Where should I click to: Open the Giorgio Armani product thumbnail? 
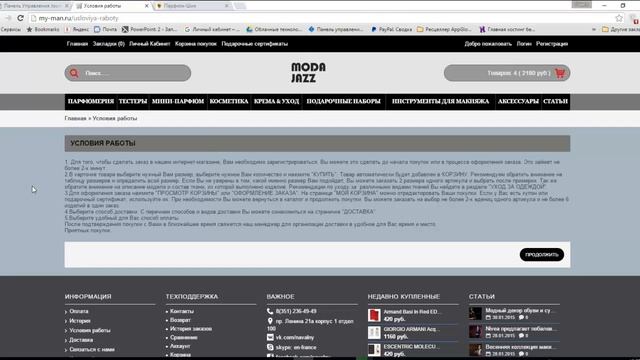coord(374,333)
